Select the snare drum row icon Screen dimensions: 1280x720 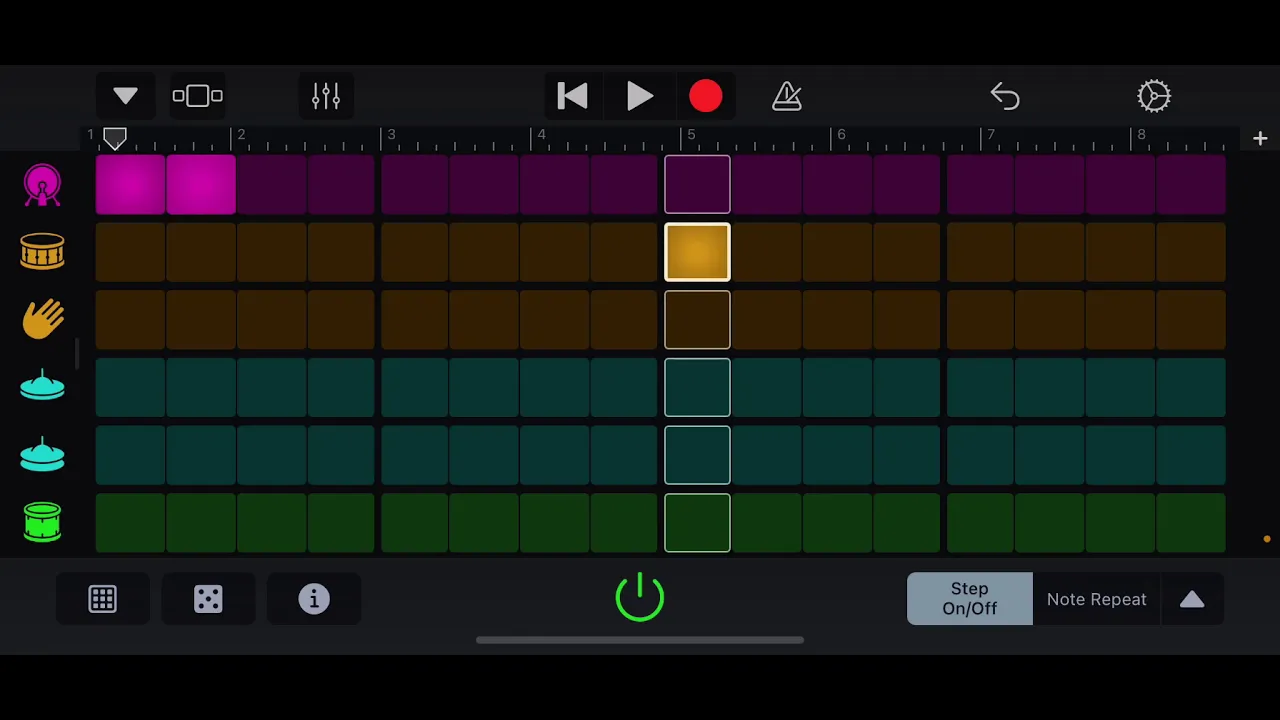coord(42,252)
